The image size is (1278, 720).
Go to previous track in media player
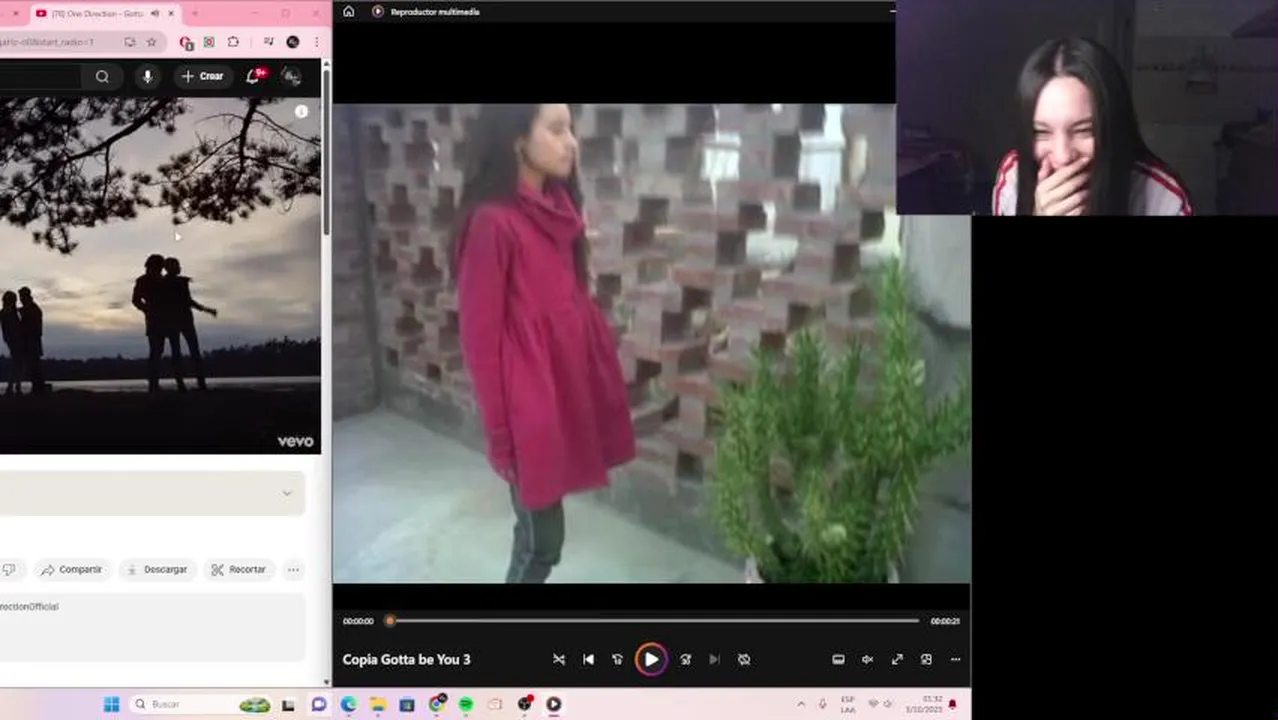click(x=588, y=659)
